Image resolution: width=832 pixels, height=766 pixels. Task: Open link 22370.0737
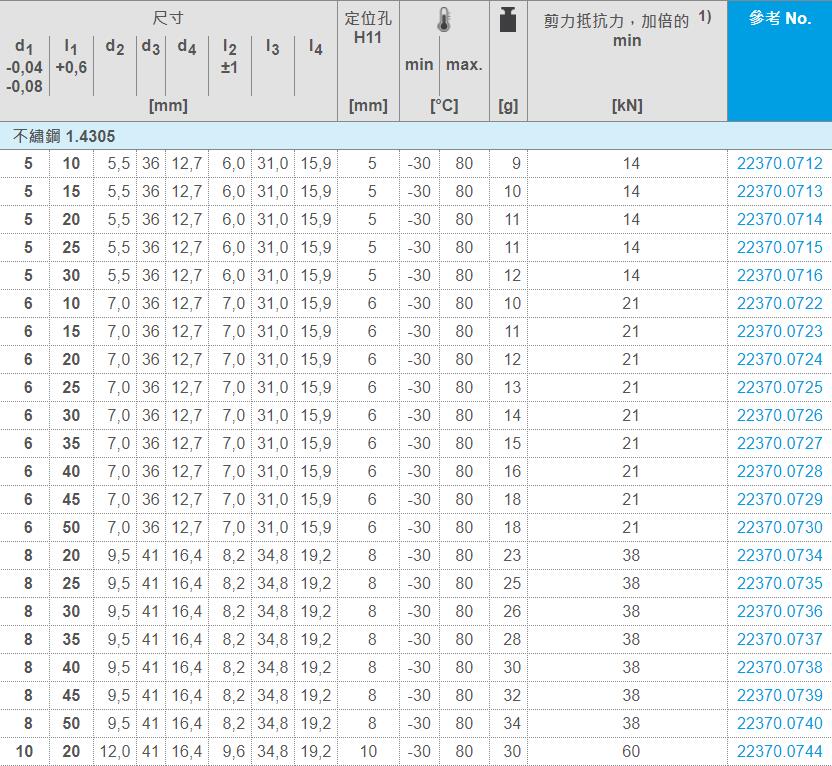[779, 639]
